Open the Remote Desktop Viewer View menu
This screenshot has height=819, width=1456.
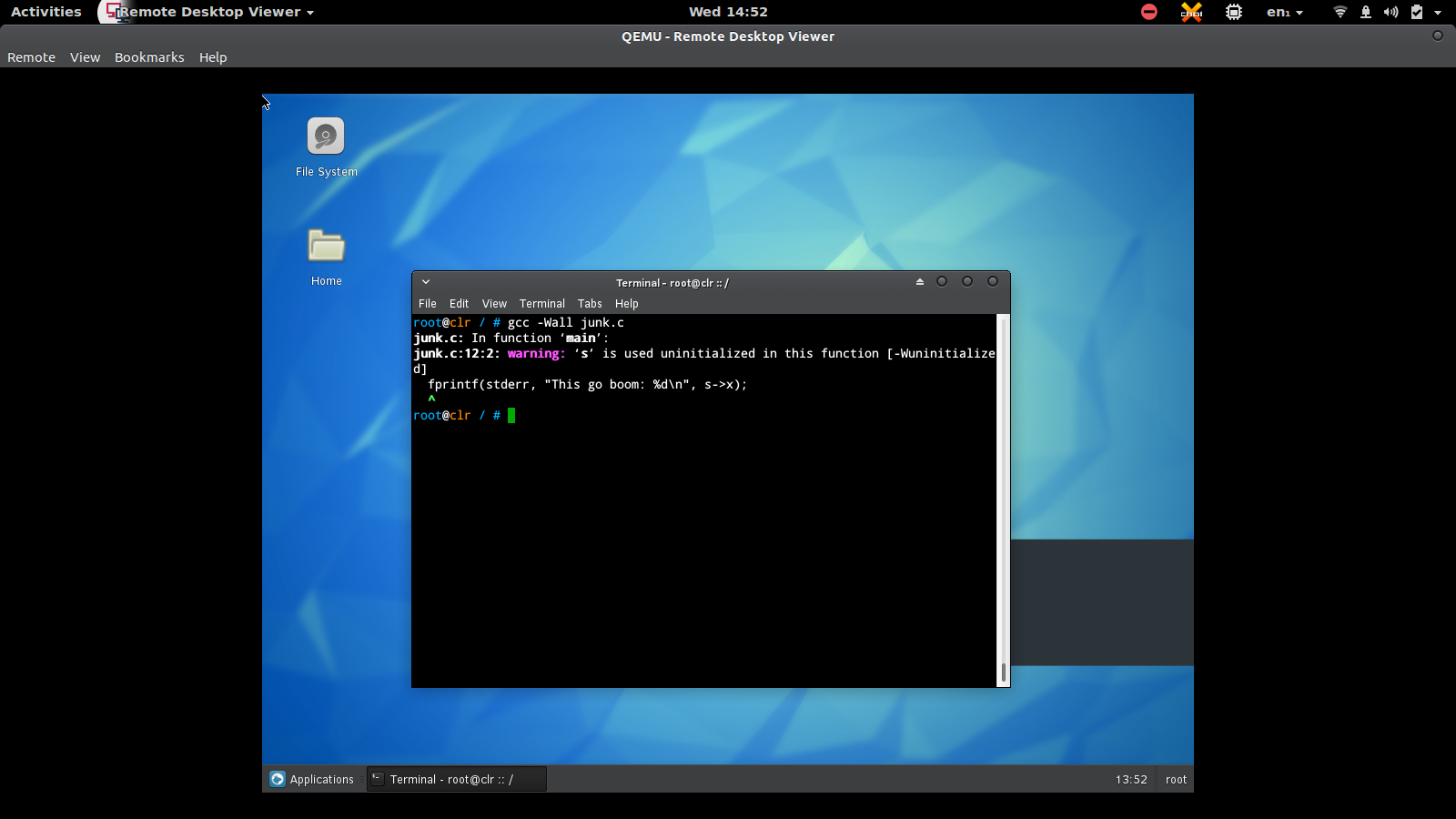(85, 57)
